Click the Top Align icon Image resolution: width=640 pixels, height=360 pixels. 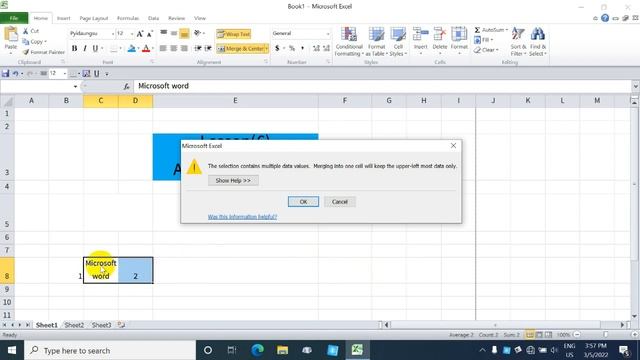tap(164, 33)
